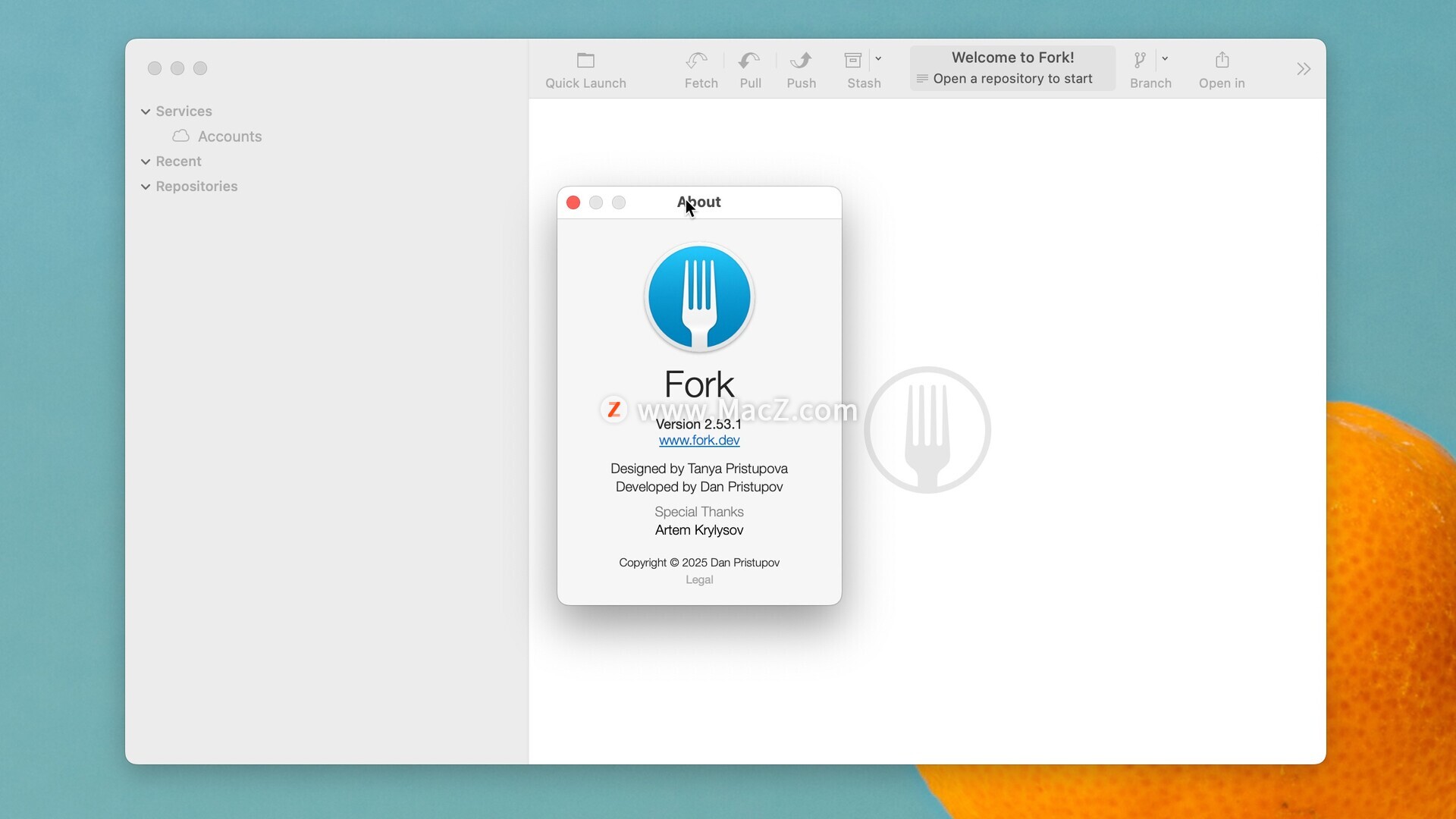
Task: Click the Stash toolbar icon
Action: coord(853,60)
